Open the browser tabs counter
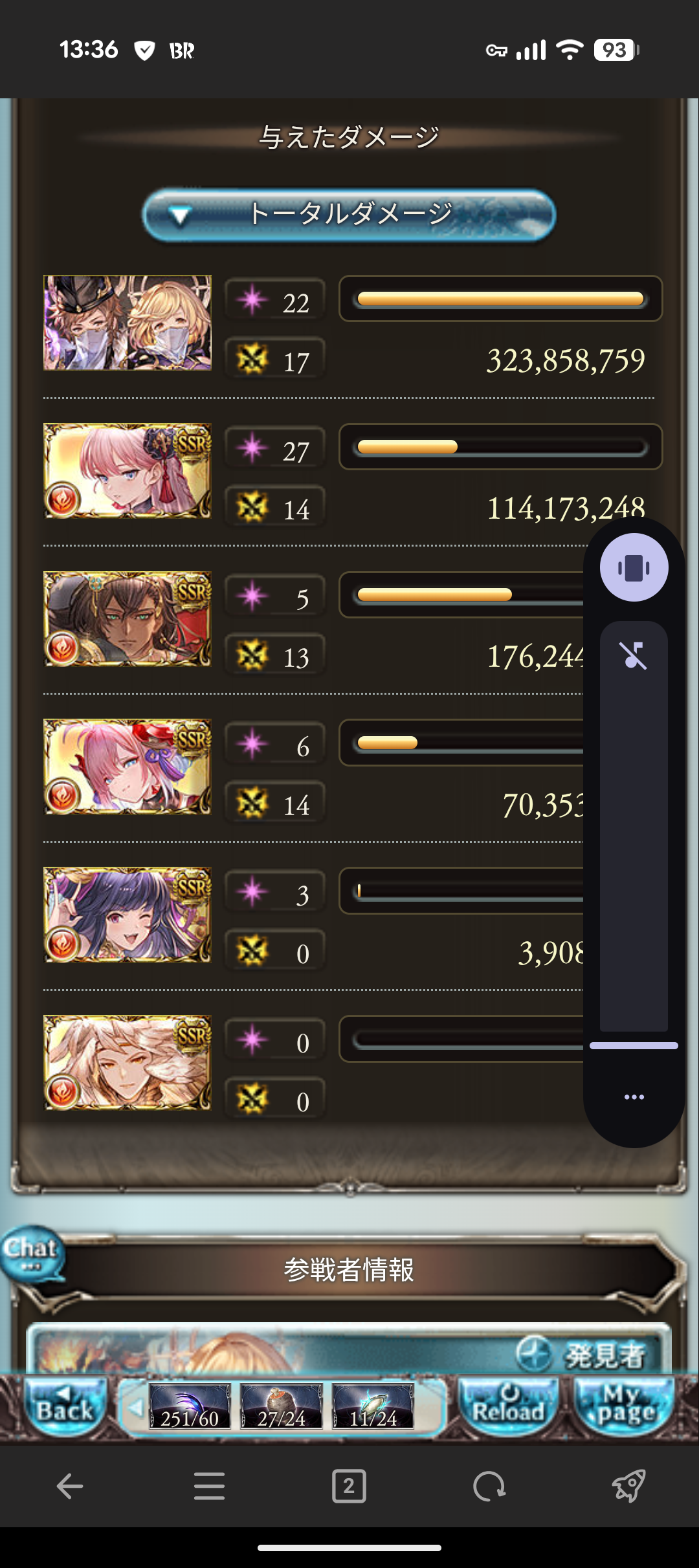The width and height of the screenshot is (699, 1568). pos(349,1486)
